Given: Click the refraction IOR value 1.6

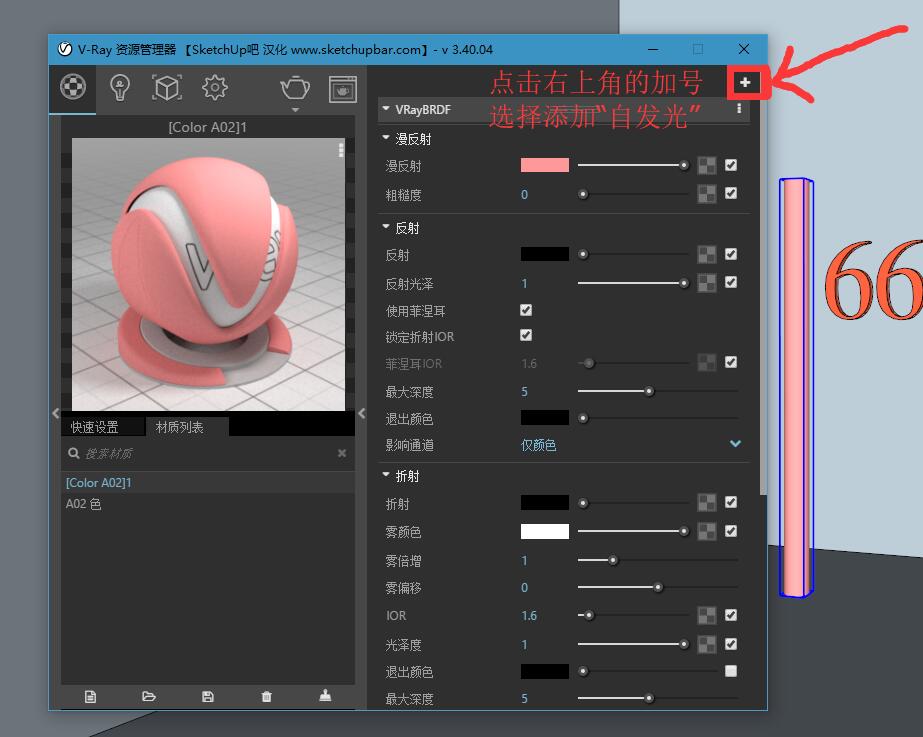Looking at the screenshot, I should 529,616.
